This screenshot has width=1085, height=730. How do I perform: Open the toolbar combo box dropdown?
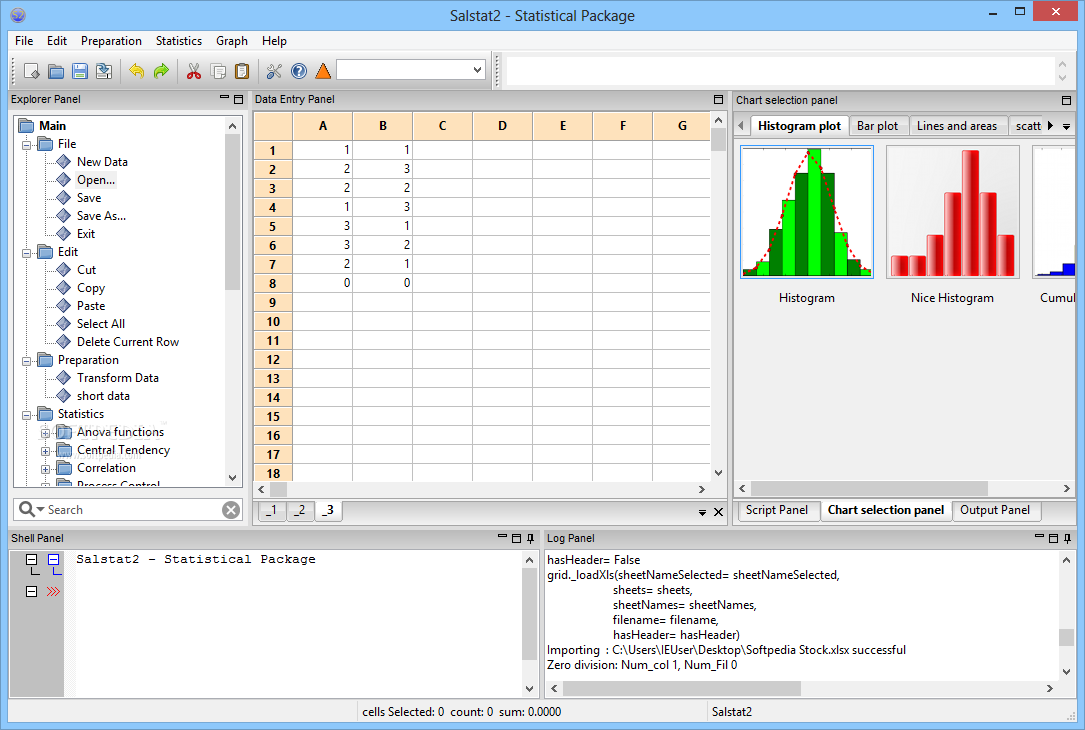477,70
